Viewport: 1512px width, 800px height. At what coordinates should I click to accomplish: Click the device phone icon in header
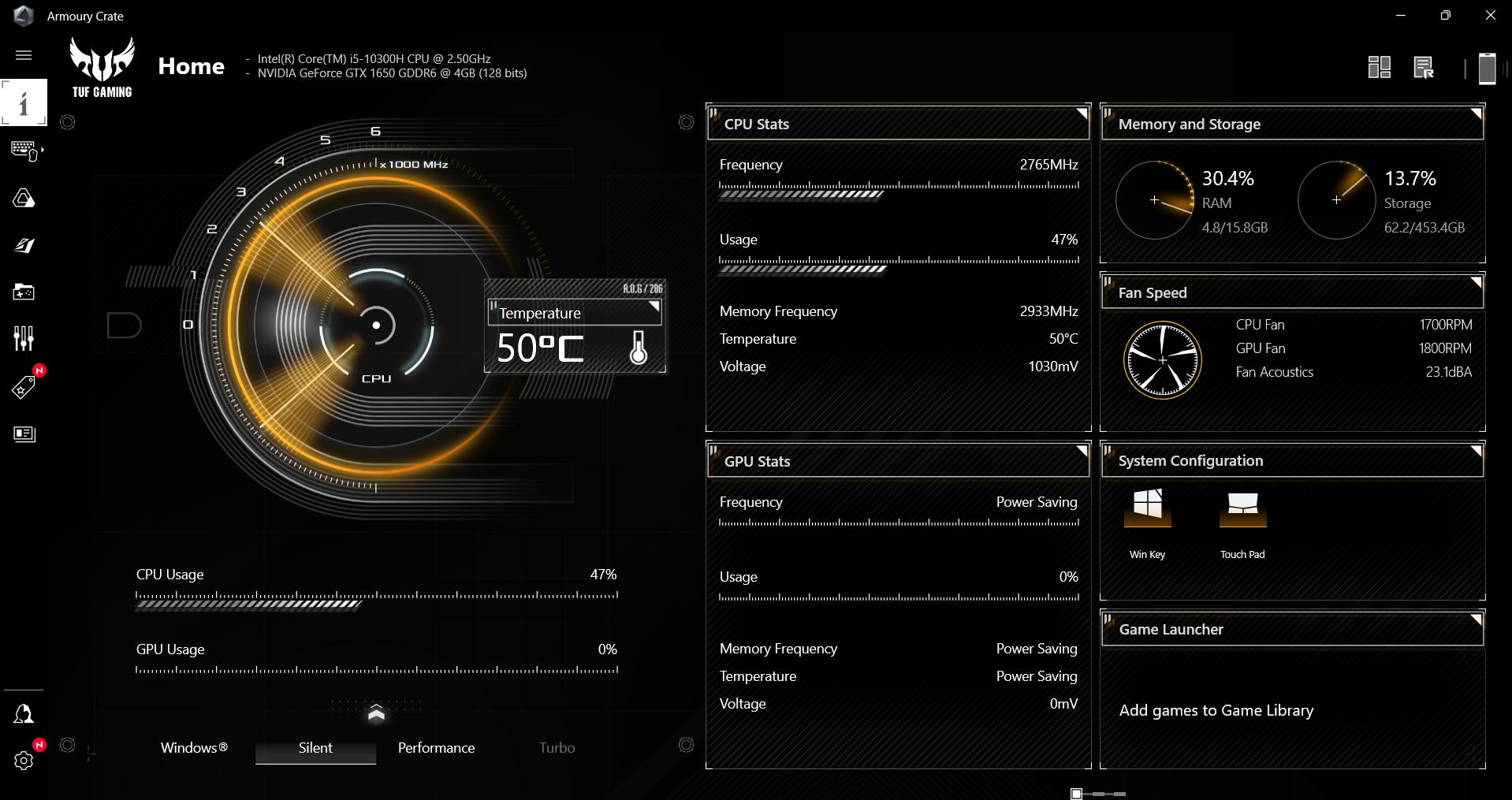(1487, 68)
